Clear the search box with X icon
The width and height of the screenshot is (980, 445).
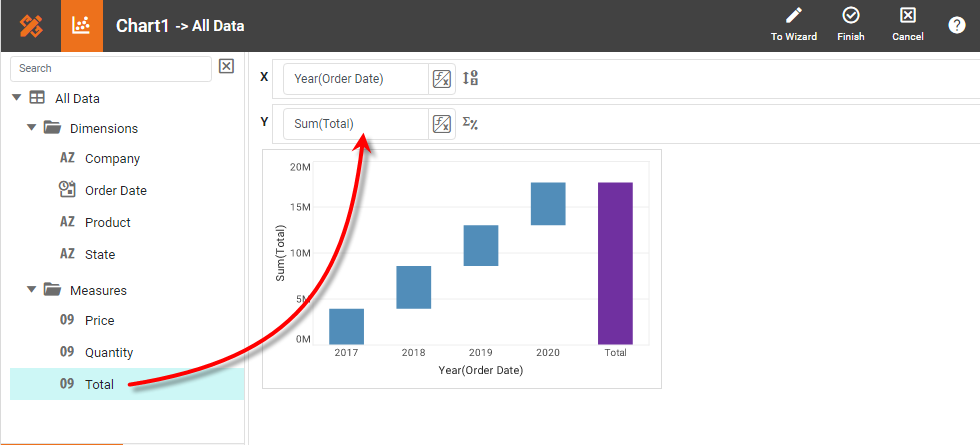226,67
